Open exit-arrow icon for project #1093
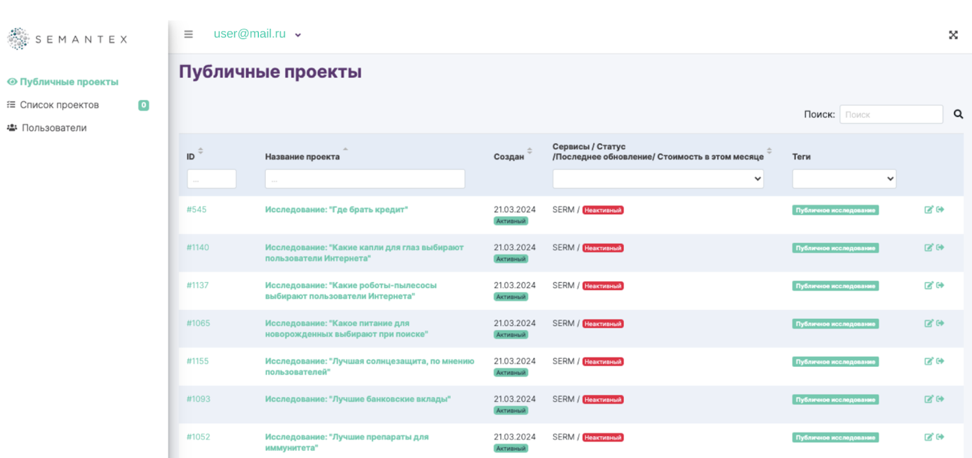This screenshot has width=972, height=458. (x=940, y=399)
